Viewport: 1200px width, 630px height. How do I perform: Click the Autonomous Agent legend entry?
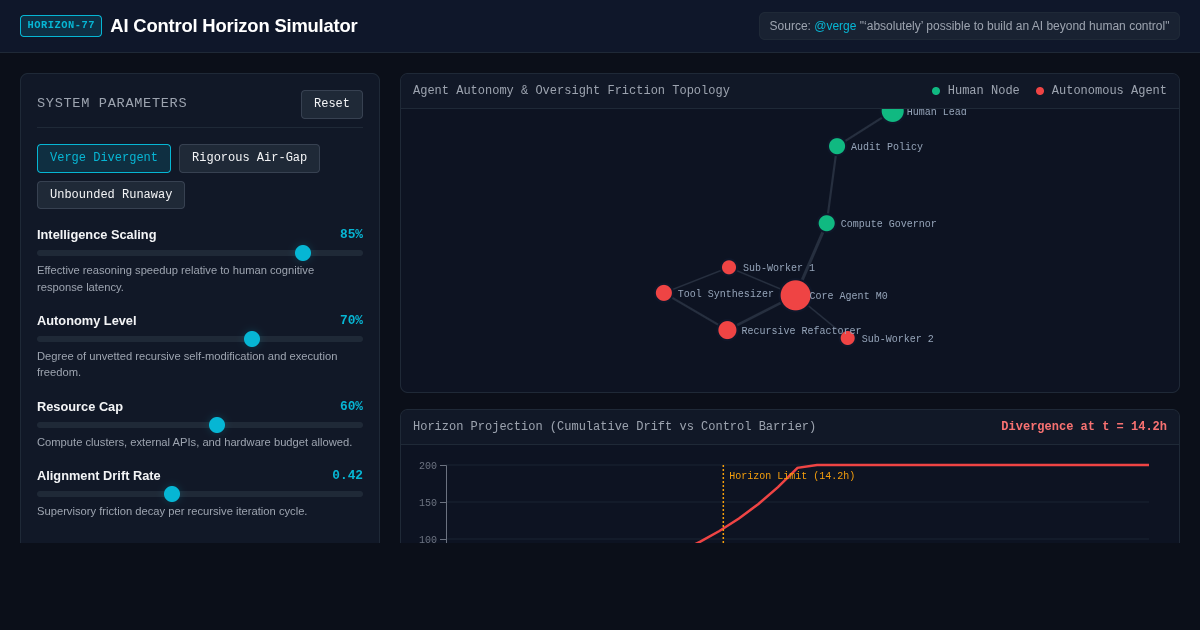pyautogui.click(x=1101, y=91)
